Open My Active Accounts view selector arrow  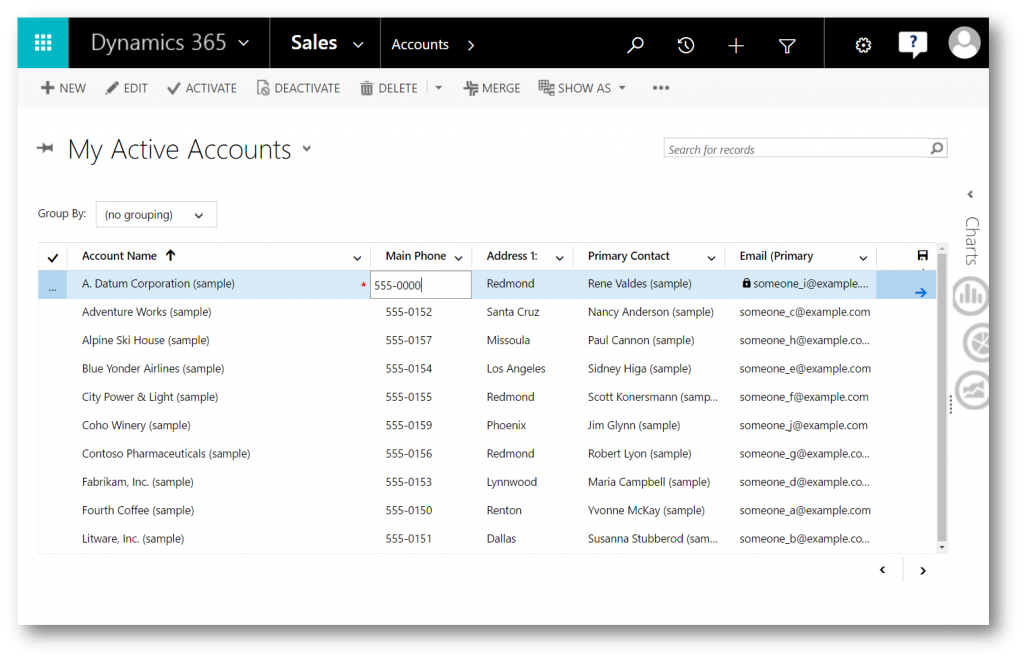(x=307, y=148)
